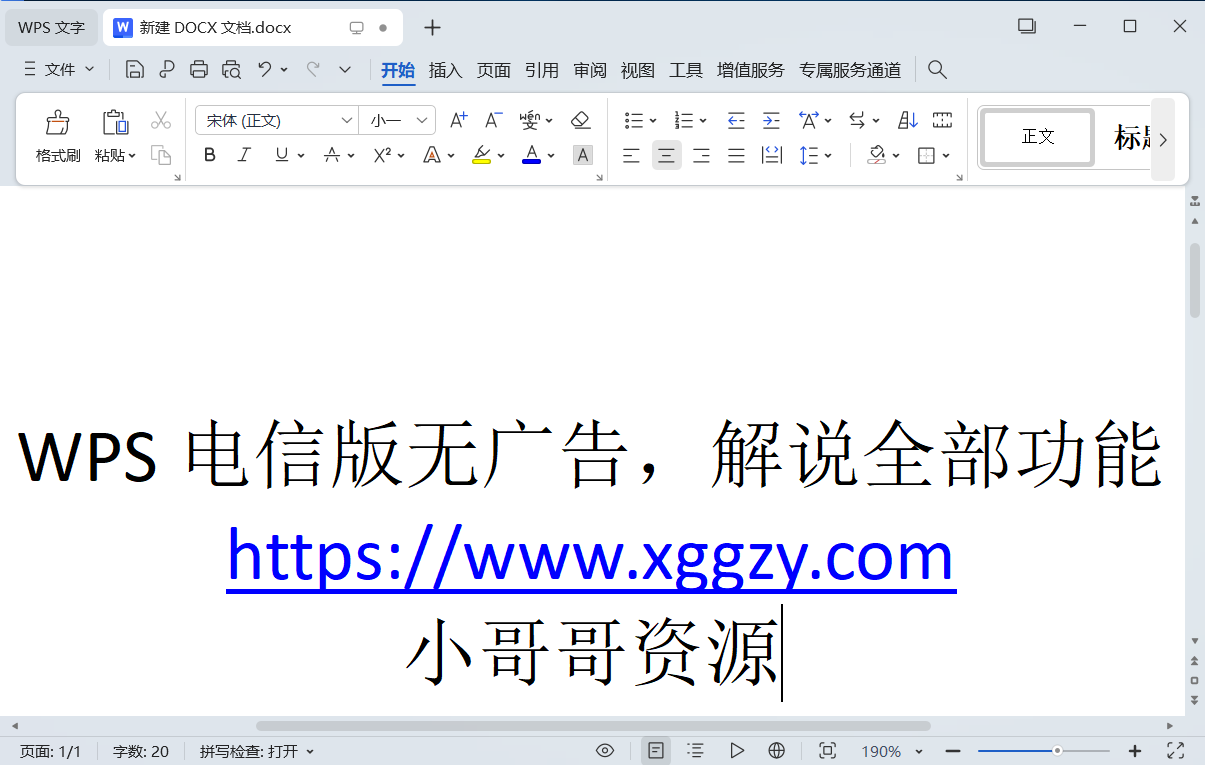Zoom in with the plus button
Screen dimensions: 1205x765
(x=1134, y=751)
